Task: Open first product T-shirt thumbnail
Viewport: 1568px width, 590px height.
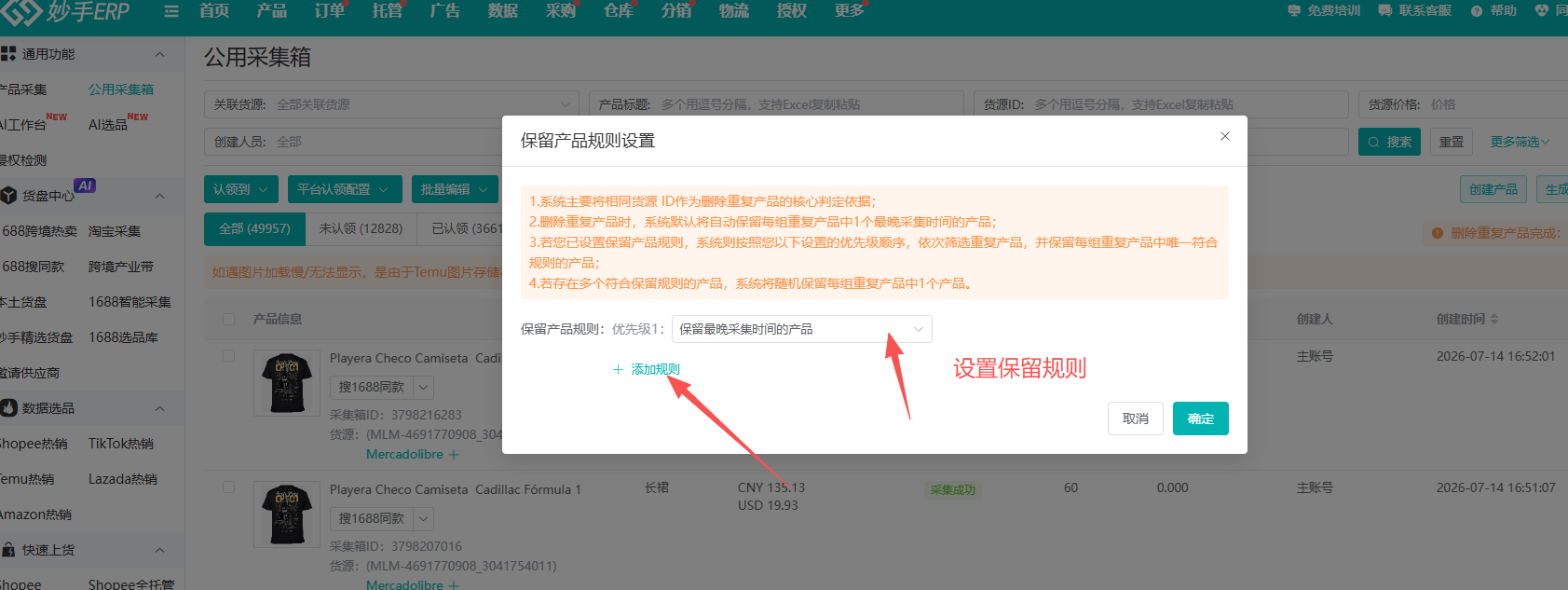Action: 287,383
